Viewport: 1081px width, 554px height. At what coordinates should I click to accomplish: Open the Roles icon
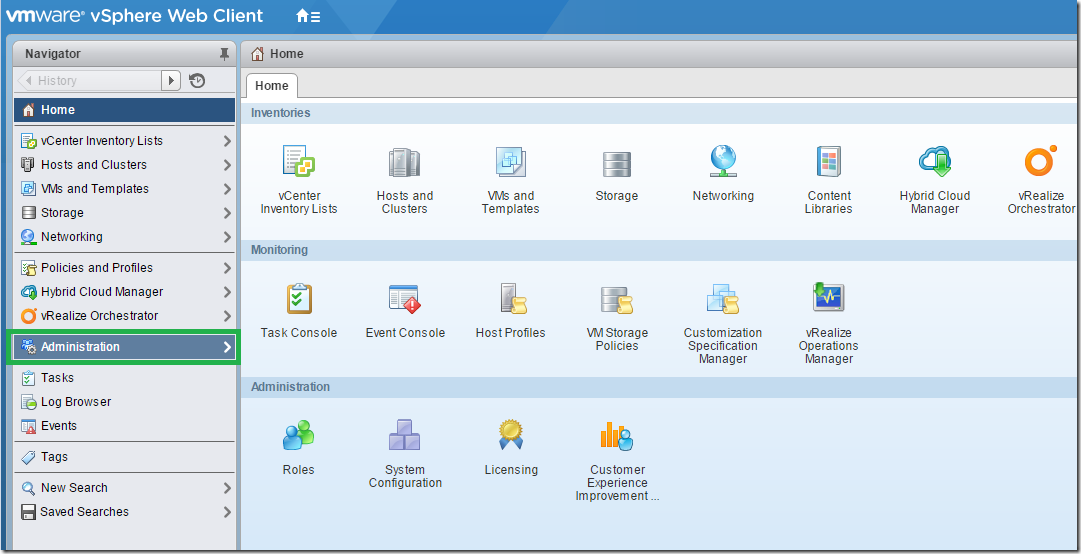(x=299, y=436)
